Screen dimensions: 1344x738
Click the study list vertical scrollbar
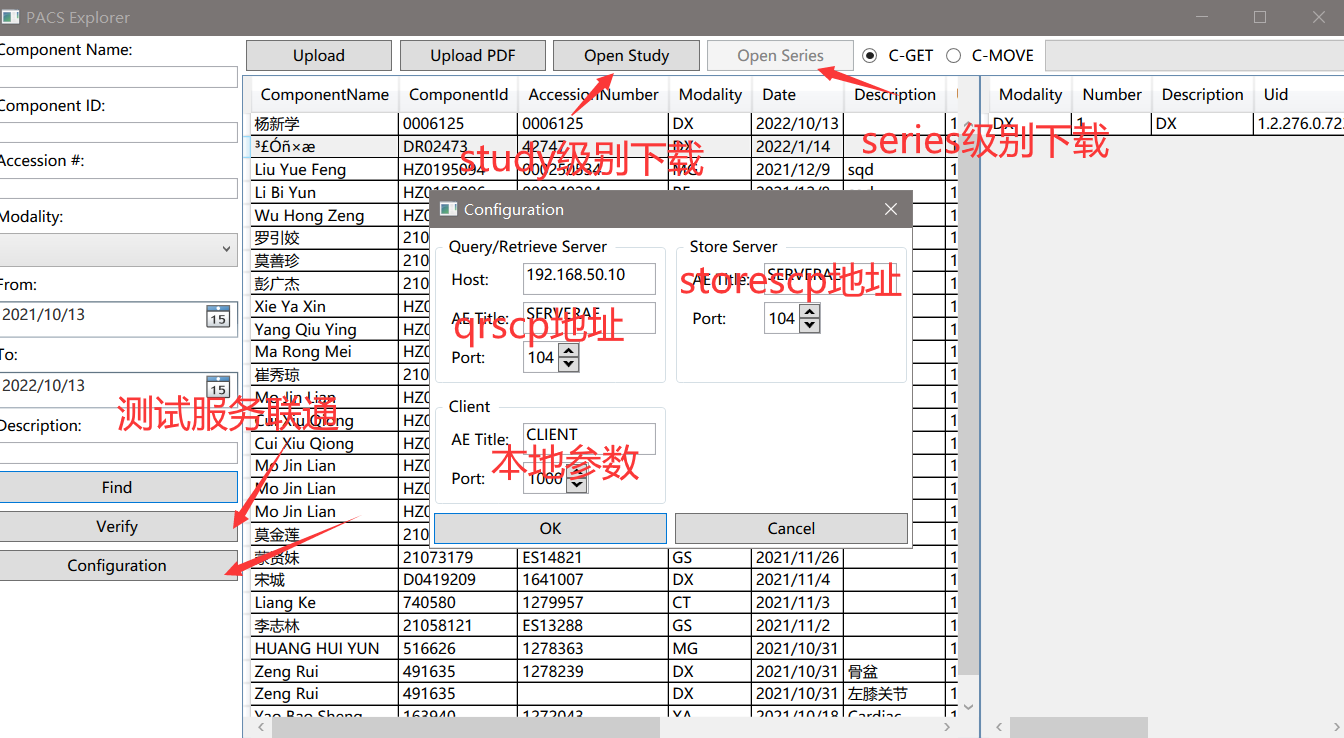point(967,400)
